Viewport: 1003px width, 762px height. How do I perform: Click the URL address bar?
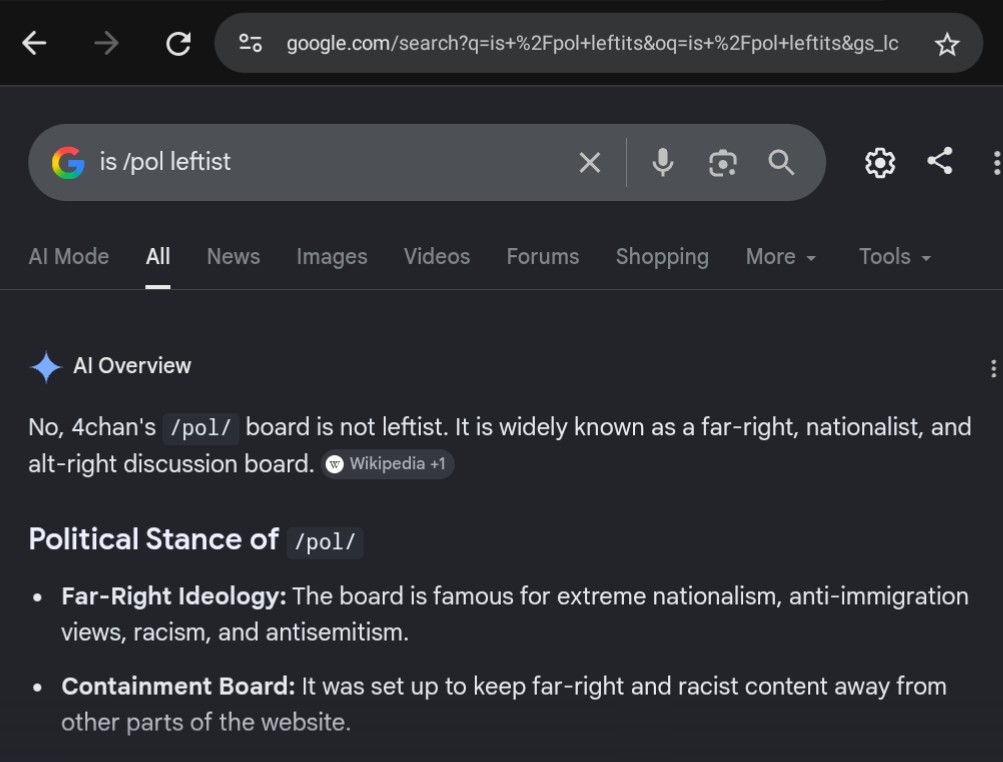[x=592, y=44]
